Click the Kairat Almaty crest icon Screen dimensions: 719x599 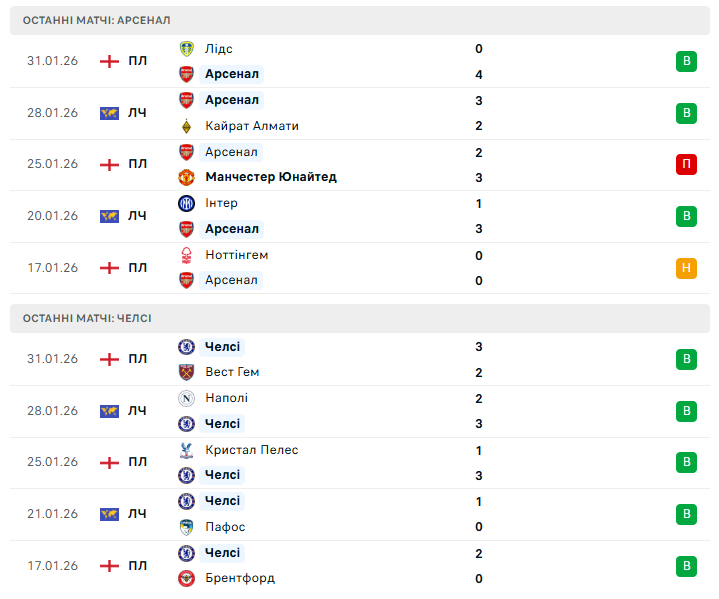click(x=186, y=126)
